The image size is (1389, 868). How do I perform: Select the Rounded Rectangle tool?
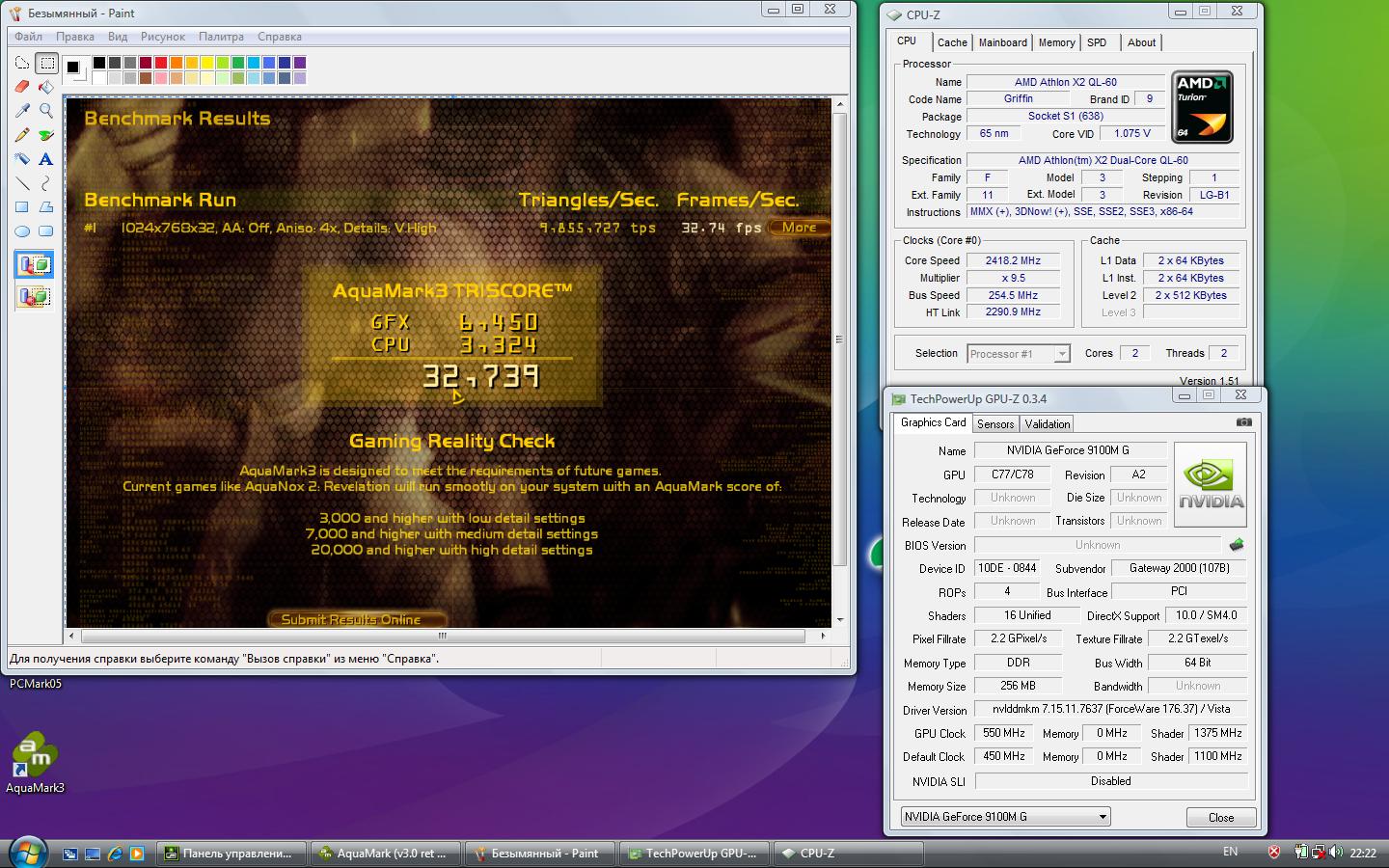click(x=46, y=231)
